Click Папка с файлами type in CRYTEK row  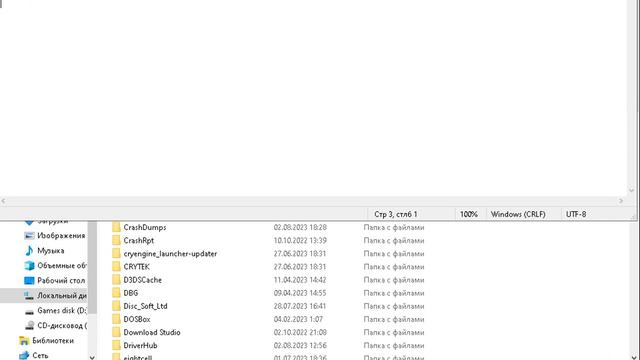(394, 267)
